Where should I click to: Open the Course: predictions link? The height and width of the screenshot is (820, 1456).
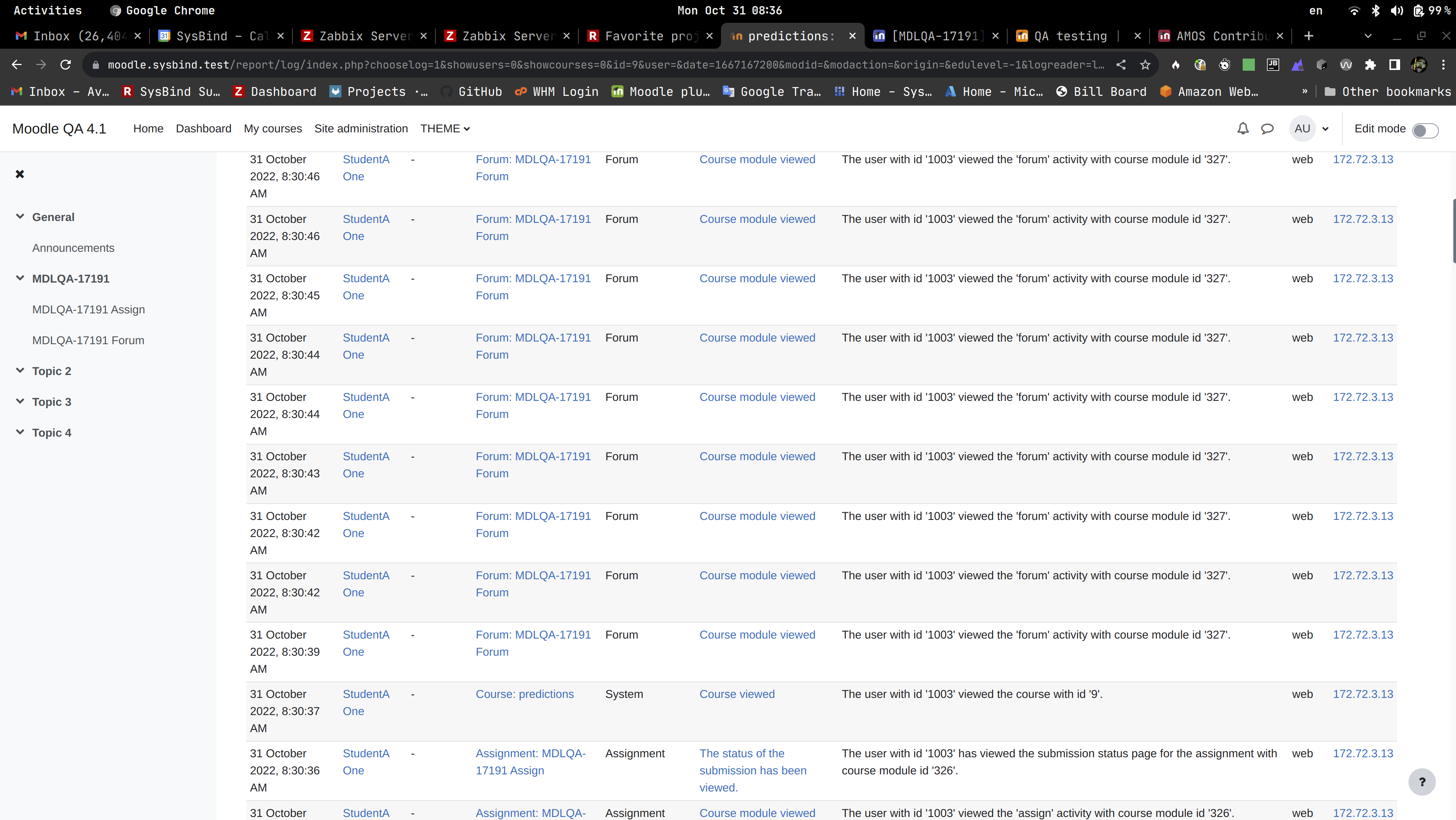(x=524, y=694)
